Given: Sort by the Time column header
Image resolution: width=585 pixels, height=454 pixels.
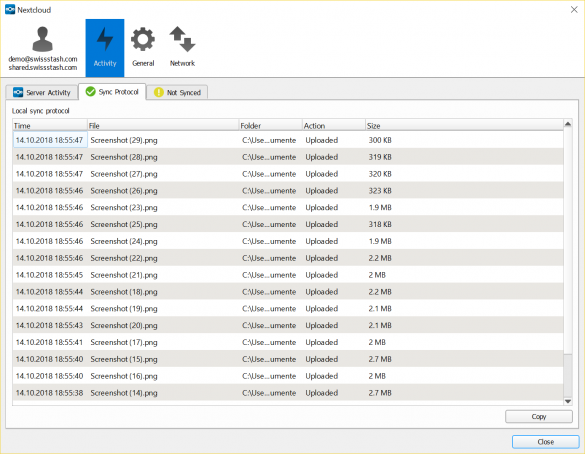Looking at the screenshot, I should tap(50, 125).
